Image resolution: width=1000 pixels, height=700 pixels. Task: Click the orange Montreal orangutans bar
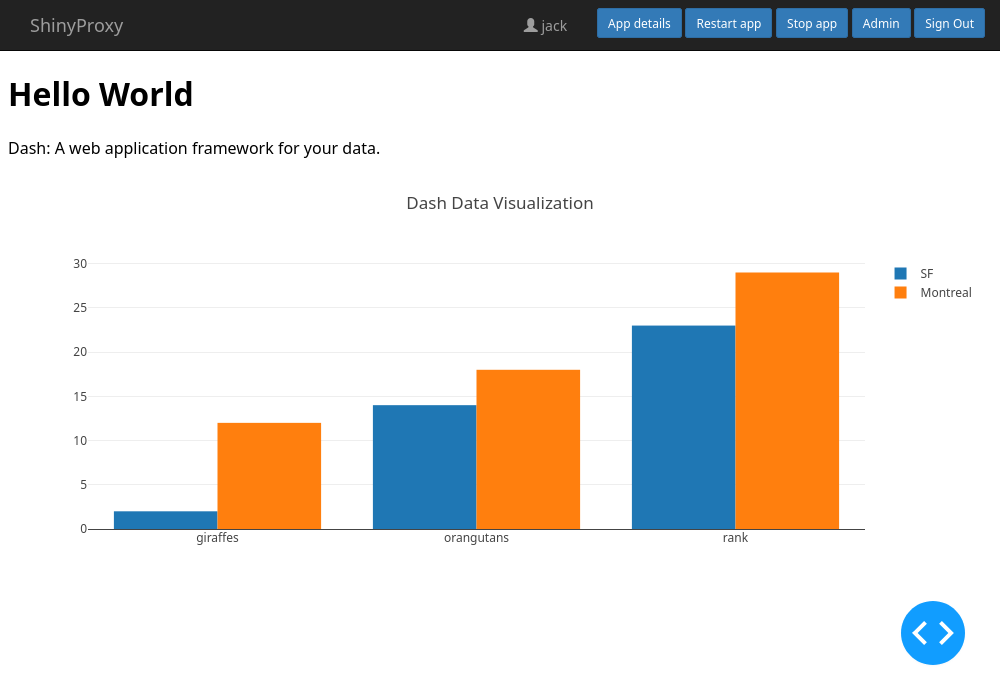(x=528, y=449)
